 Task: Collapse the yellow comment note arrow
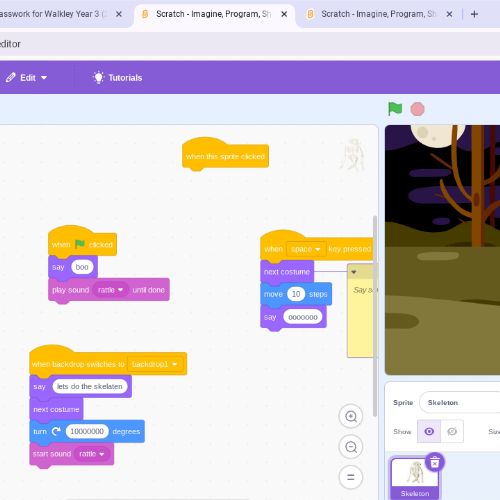pyautogui.click(x=354, y=272)
